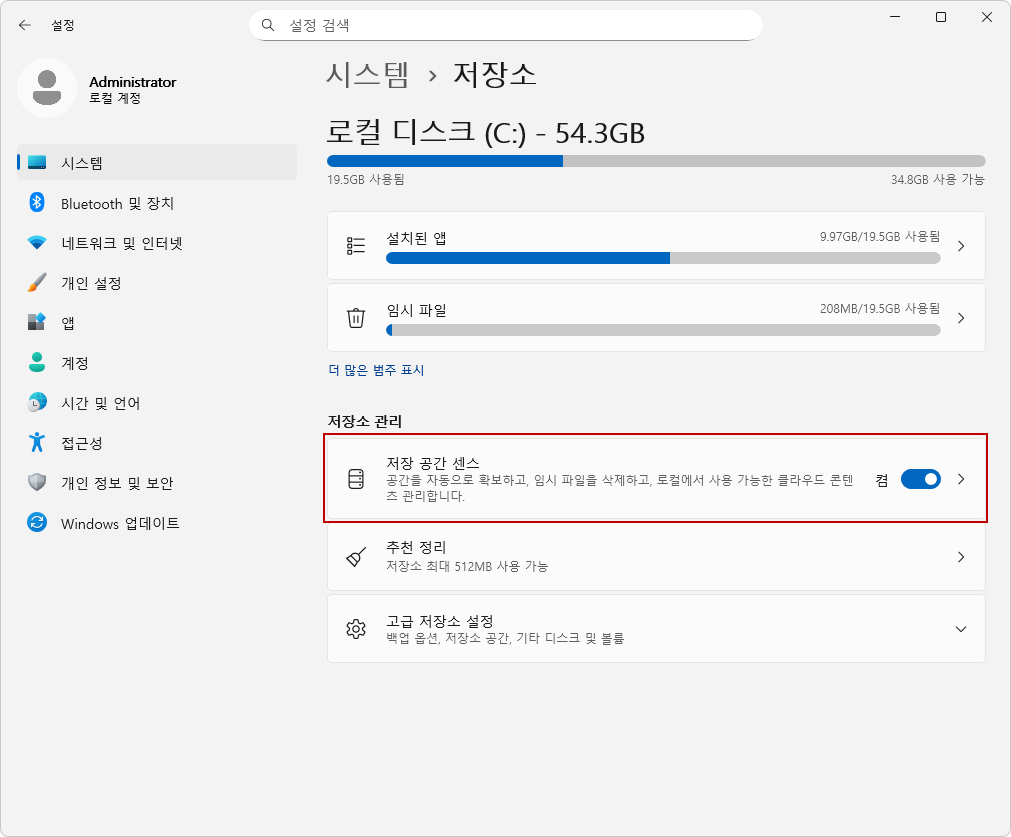Click the 로컬 계정 label
1011x837 pixels.
pyautogui.click(x=115, y=98)
